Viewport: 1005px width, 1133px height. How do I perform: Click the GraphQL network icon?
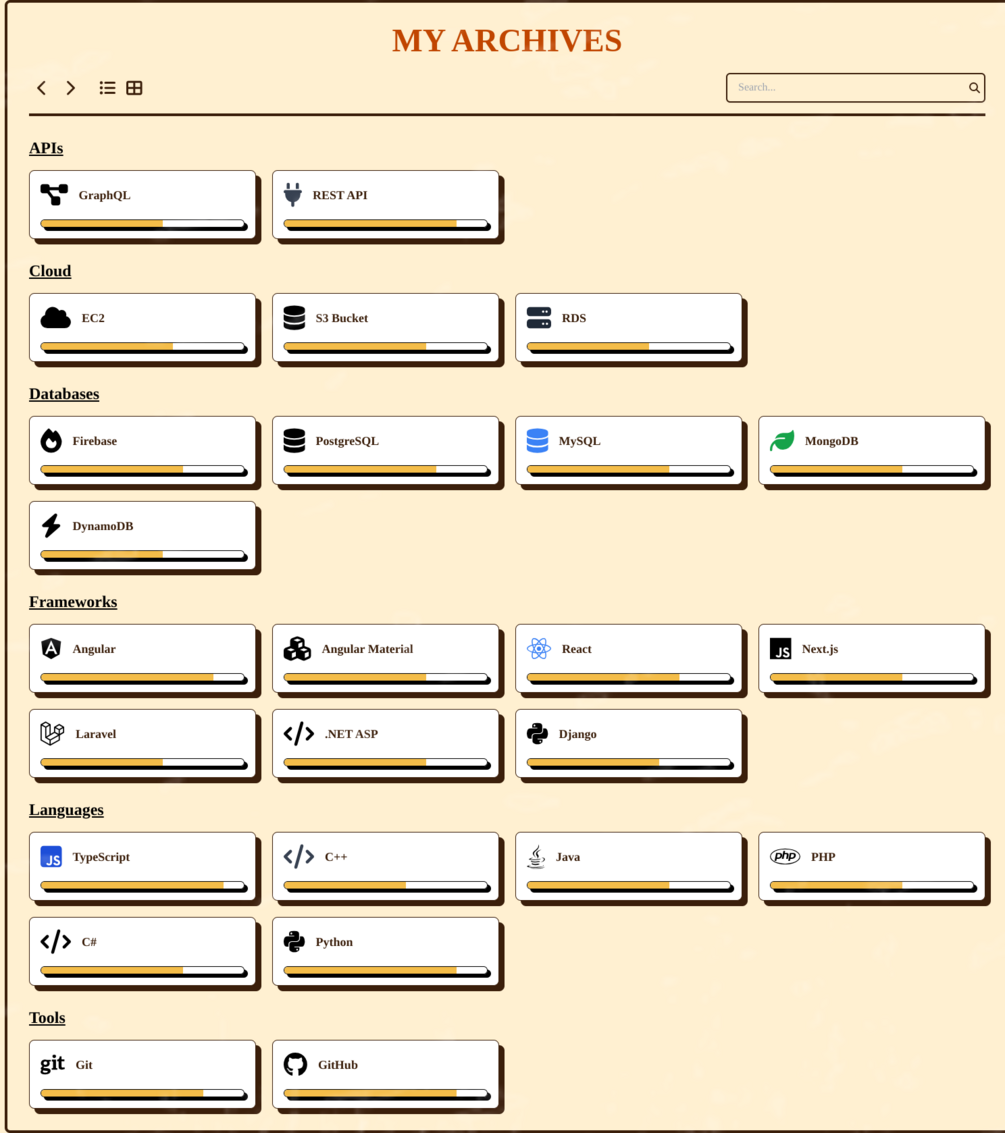[x=54, y=195]
